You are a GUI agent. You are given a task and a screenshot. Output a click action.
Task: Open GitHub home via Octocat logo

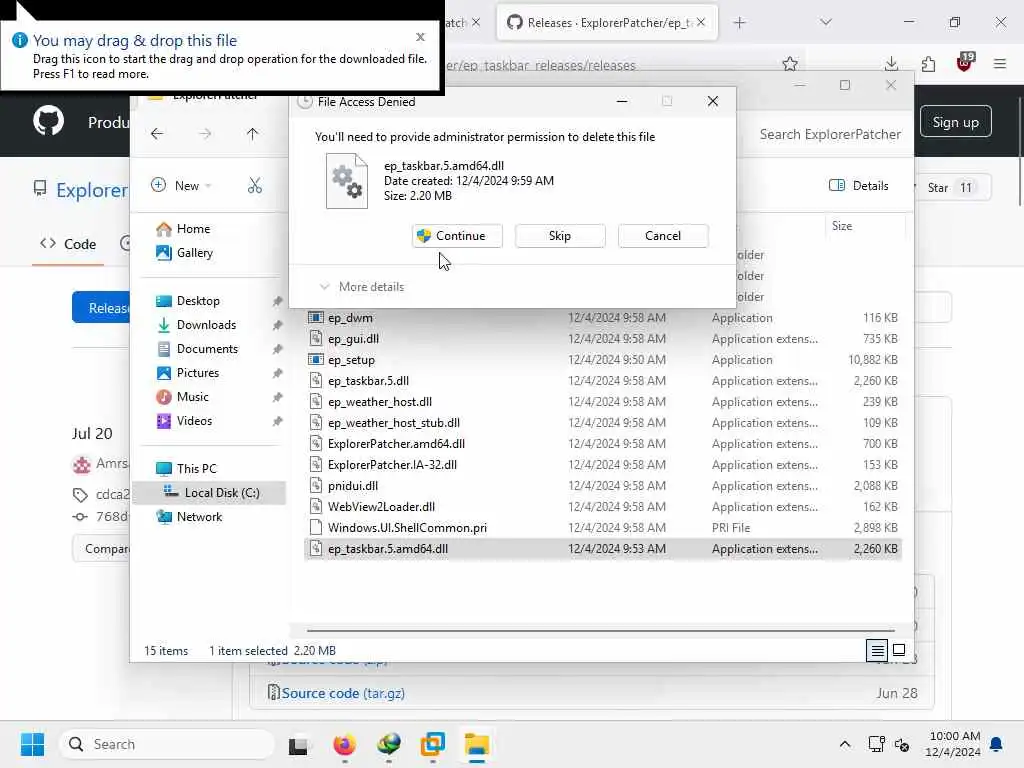49,121
